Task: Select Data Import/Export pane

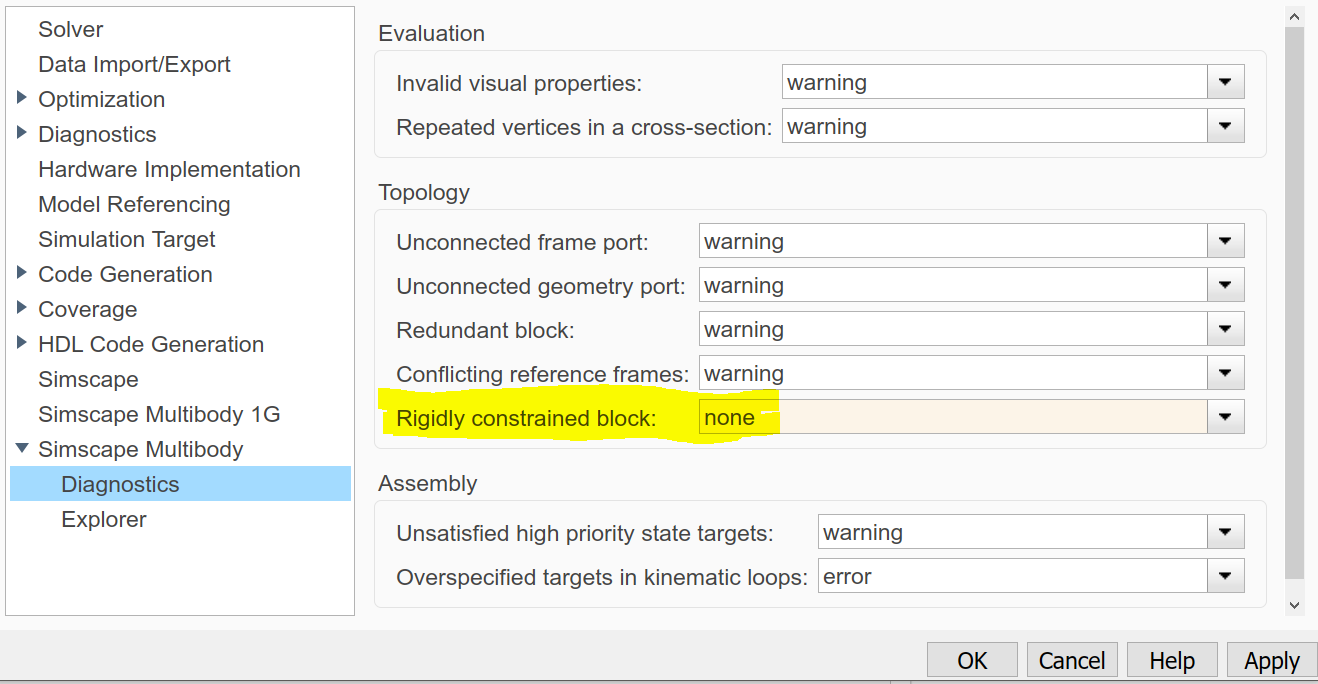Action: (x=134, y=64)
